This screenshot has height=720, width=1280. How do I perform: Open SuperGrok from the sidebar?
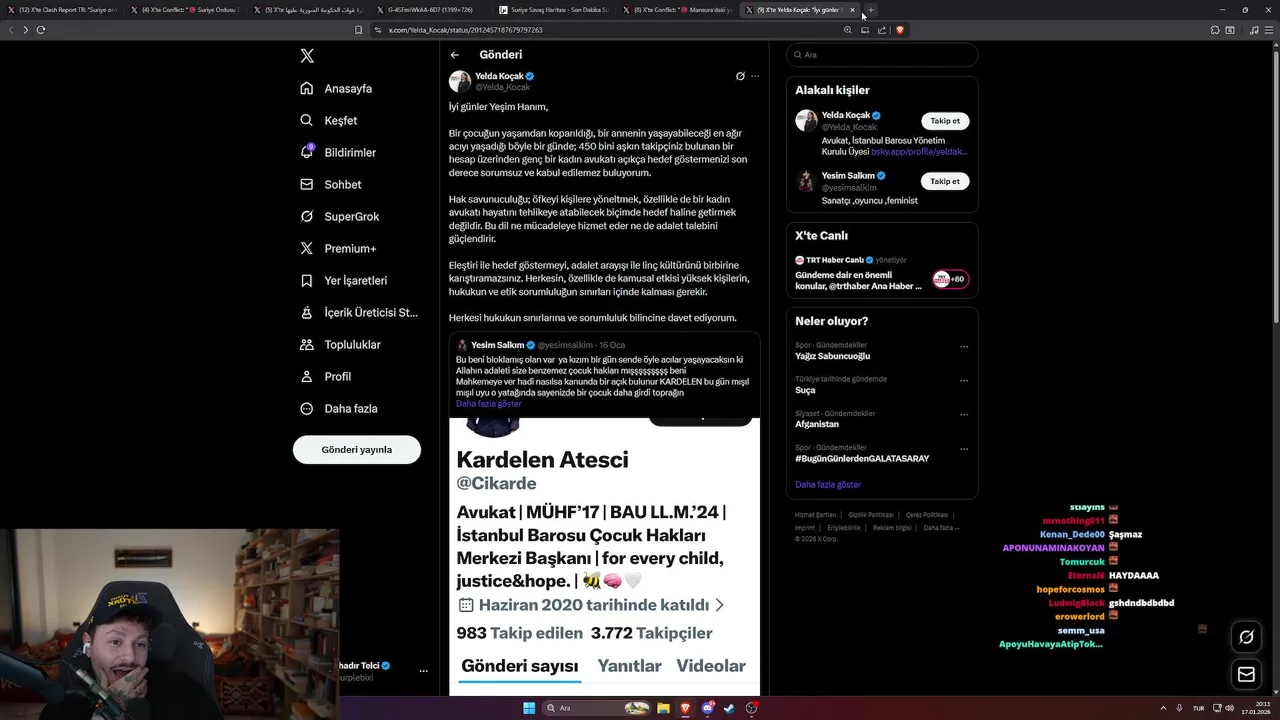[x=339, y=216]
